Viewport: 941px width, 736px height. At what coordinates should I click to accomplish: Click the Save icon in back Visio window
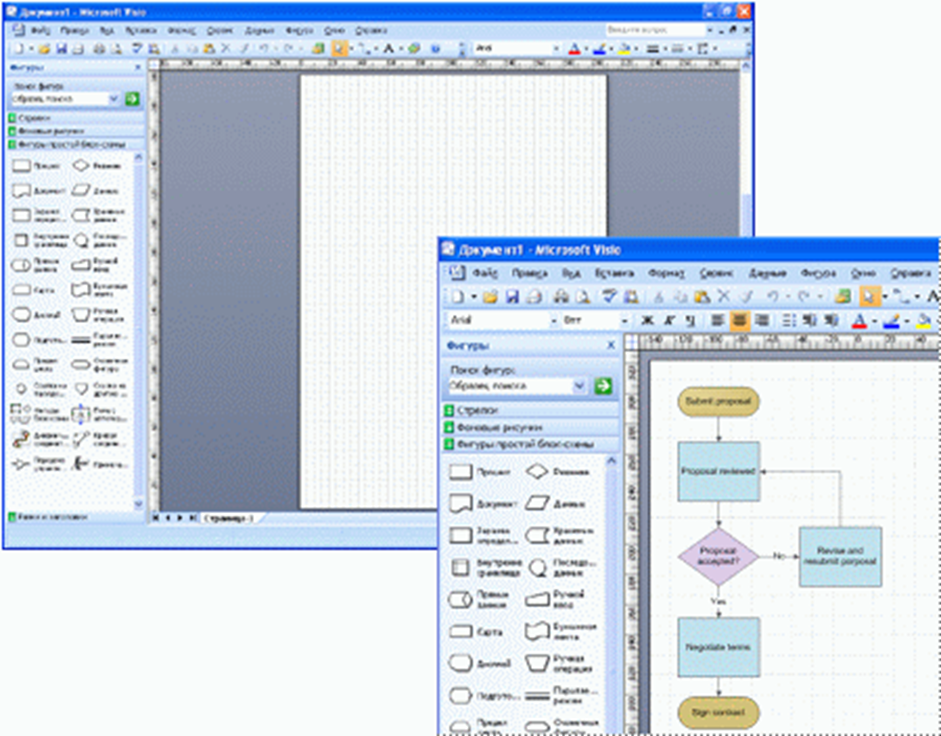tap(62, 49)
